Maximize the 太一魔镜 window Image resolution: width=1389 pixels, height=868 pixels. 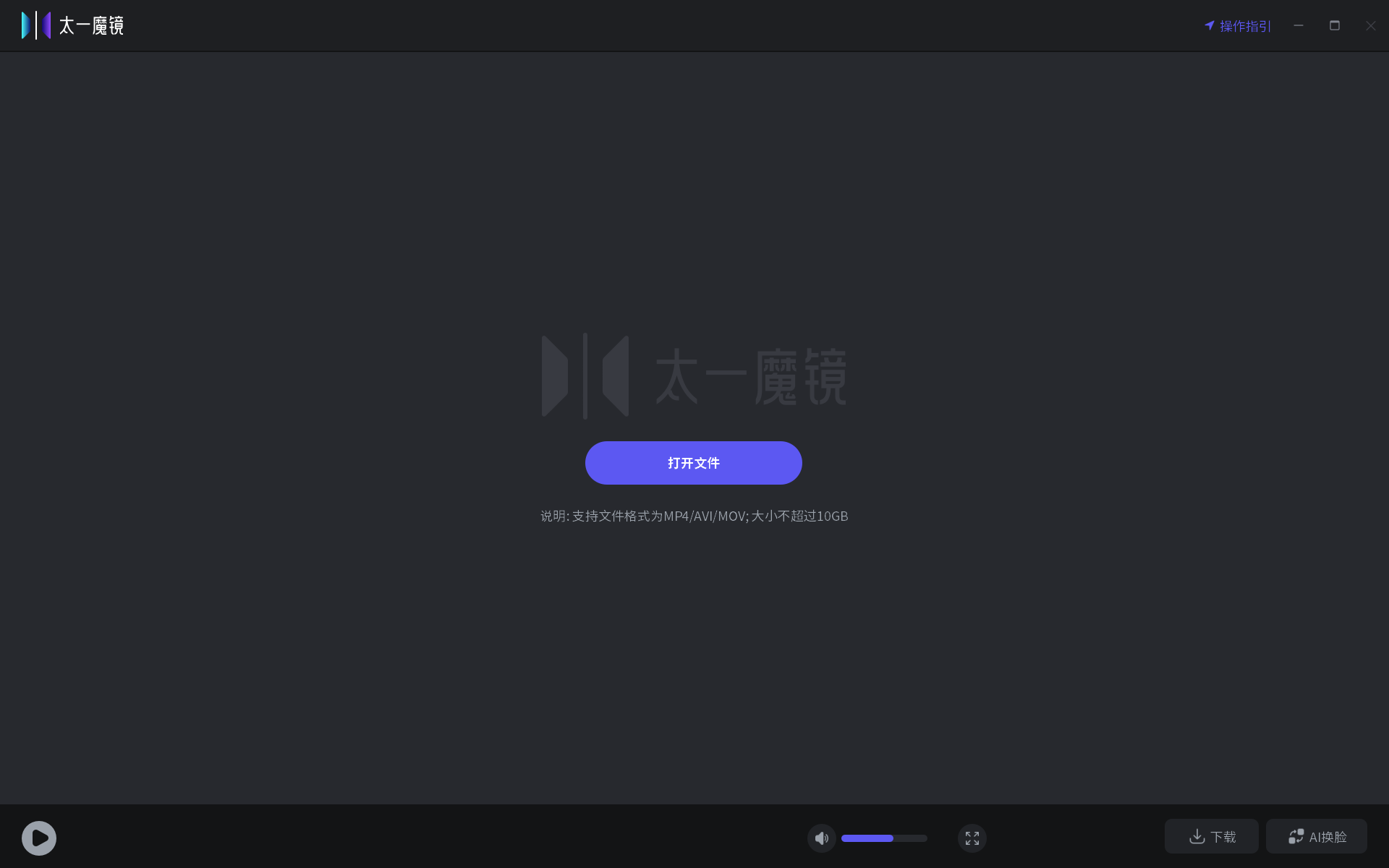click(1335, 25)
